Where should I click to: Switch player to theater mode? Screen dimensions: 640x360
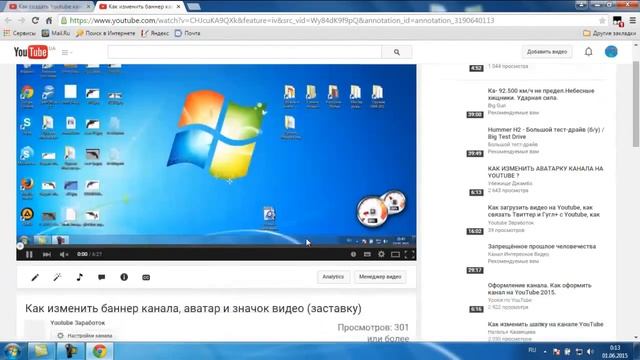pyautogui.click(x=395, y=254)
